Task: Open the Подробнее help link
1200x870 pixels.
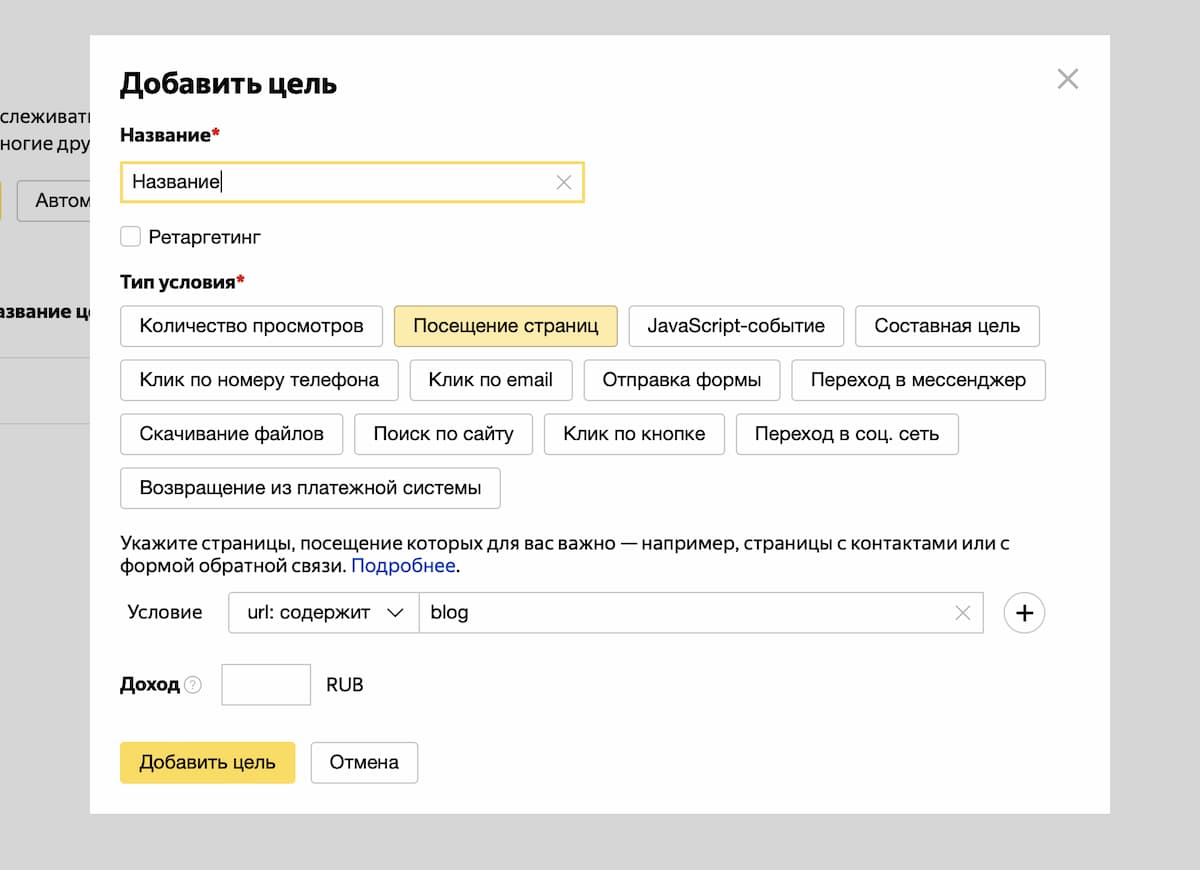Action: click(x=403, y=566)
